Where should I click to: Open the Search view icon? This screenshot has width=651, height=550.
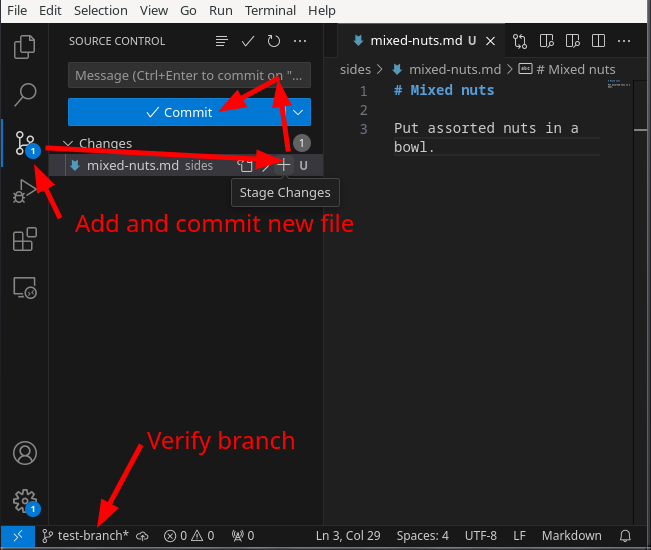pos(24,95)
